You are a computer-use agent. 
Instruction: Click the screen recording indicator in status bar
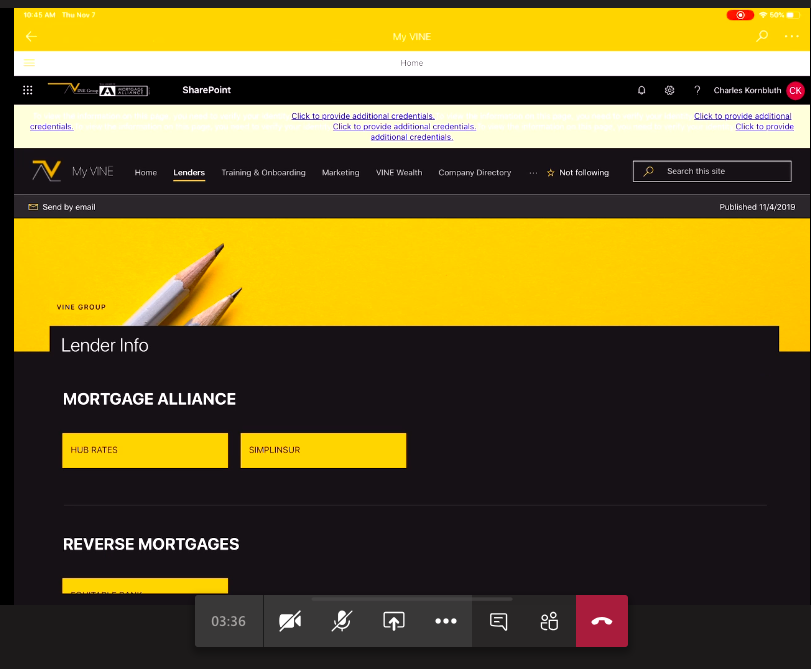coord(740,15)
